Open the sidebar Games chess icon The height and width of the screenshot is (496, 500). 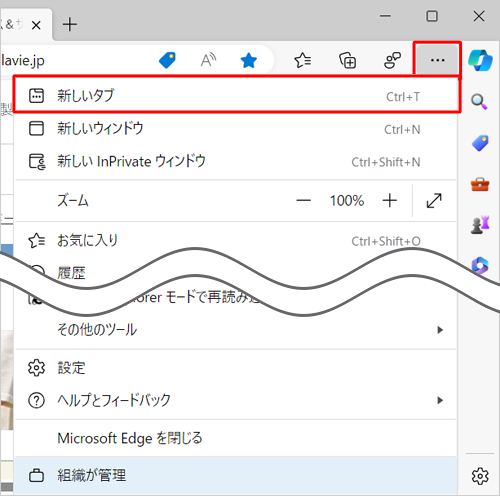click(480, 225)
